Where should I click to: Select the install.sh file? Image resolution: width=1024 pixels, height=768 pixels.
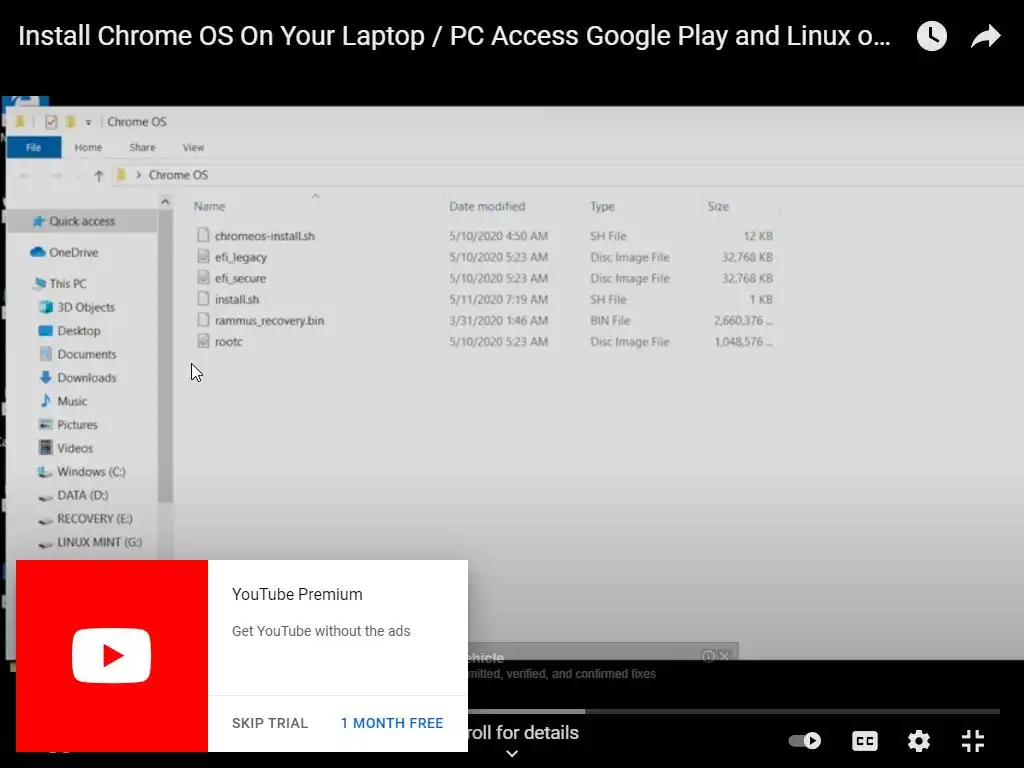click(237, 300)
